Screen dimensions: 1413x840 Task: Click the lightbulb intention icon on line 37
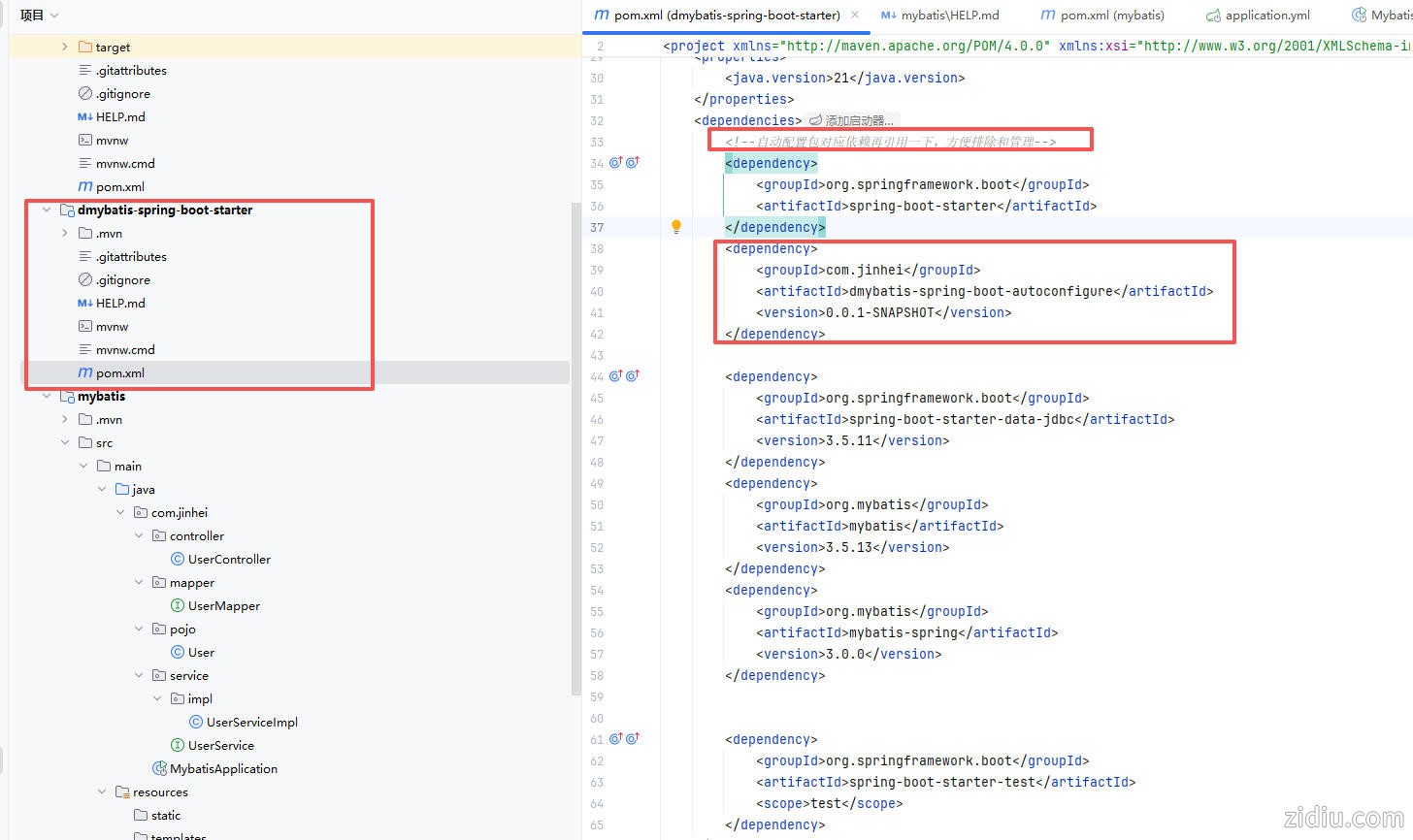(x=676, y=226)
